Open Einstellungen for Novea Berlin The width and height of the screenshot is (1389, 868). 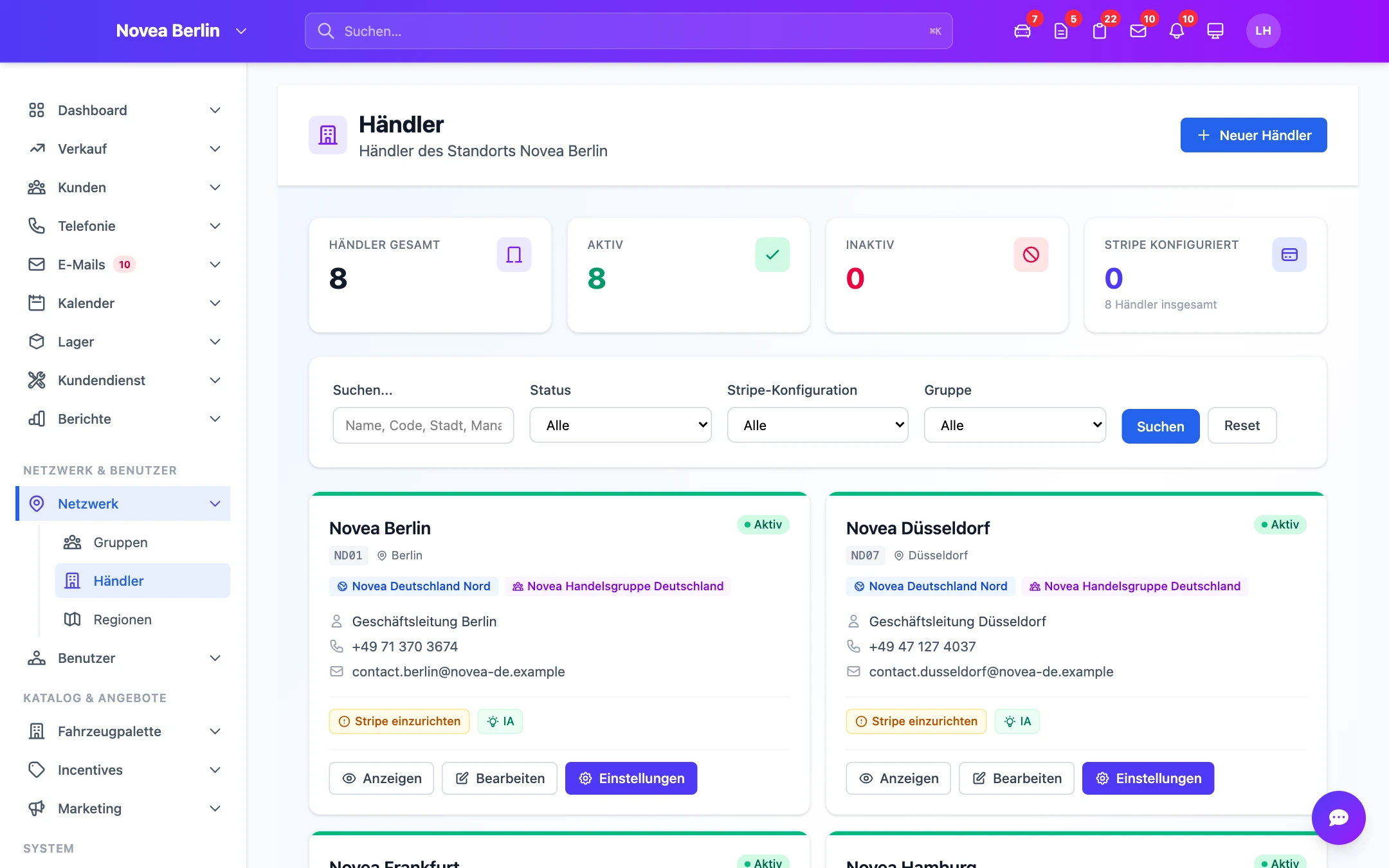pos(631,778)
